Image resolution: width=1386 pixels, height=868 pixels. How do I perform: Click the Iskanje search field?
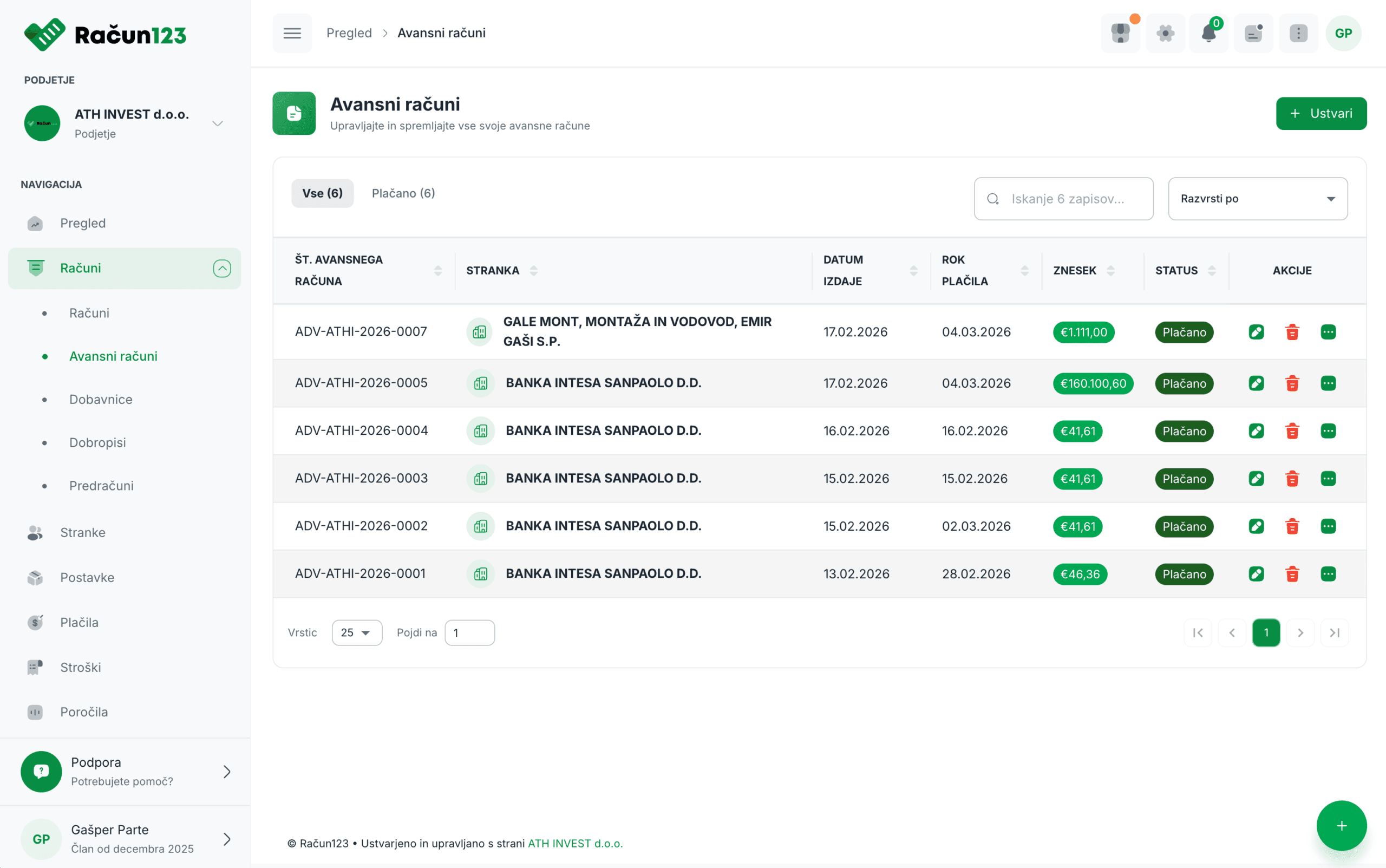pyautogui.click(x=1068, y=199)
